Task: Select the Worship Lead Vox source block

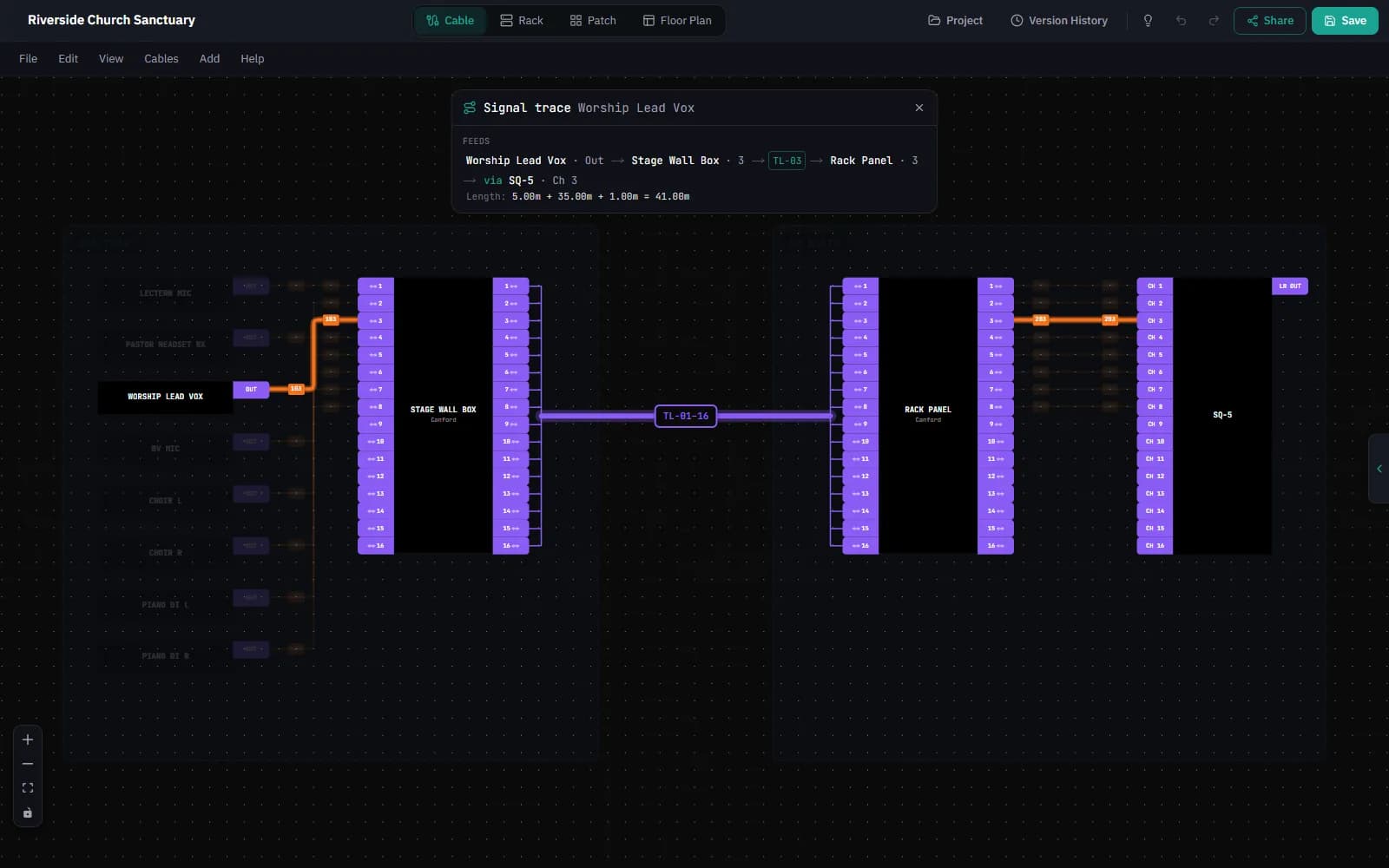Action: [x=165, y=397]
